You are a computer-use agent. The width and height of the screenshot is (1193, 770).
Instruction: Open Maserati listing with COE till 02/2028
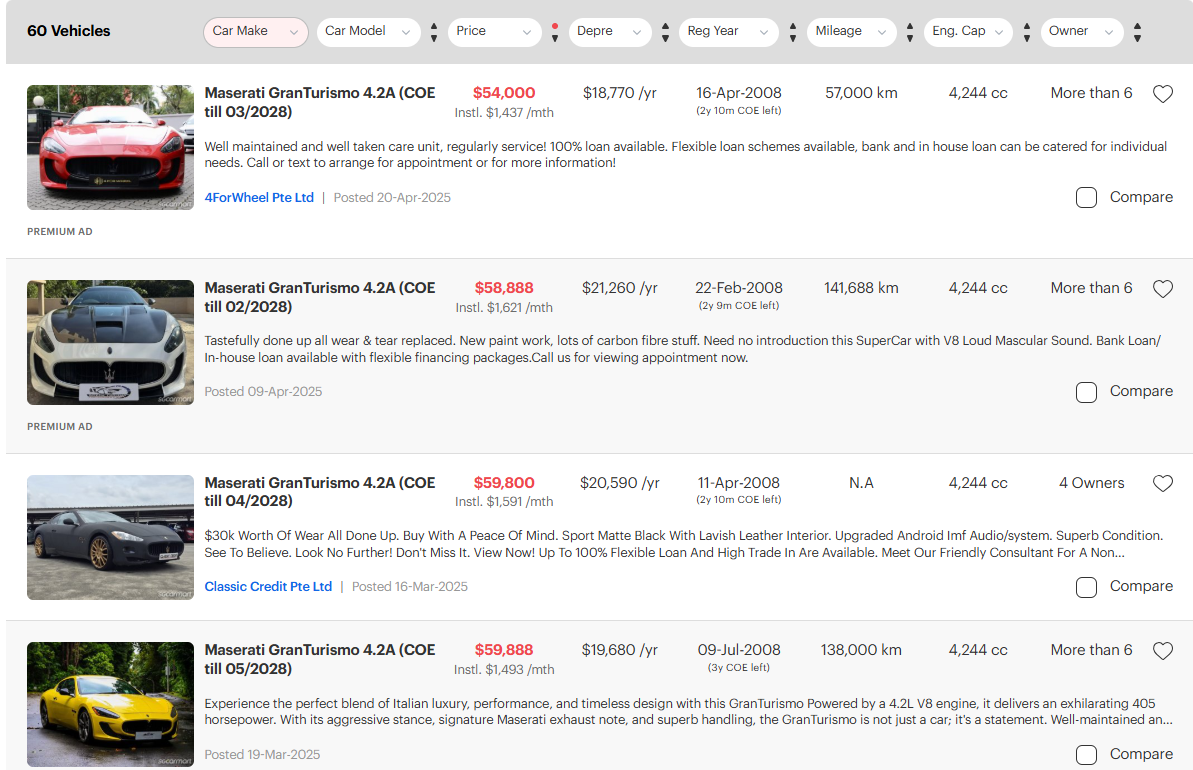click(x=320, y=297)
